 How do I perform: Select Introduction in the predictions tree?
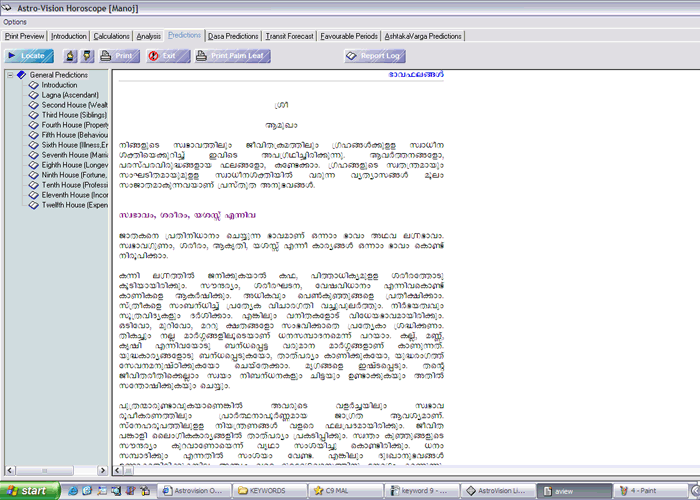pos(59,85)
